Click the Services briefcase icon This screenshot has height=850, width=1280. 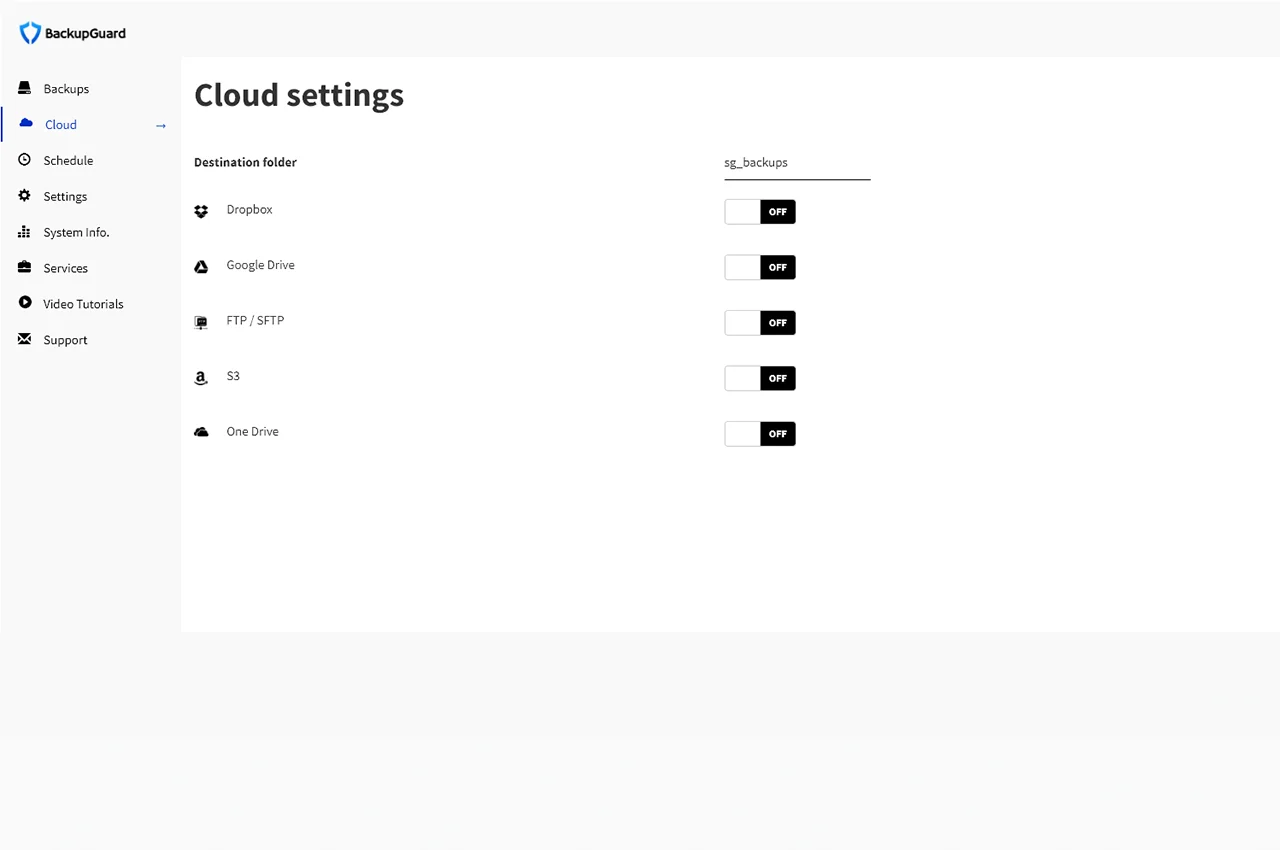(24, 268)
